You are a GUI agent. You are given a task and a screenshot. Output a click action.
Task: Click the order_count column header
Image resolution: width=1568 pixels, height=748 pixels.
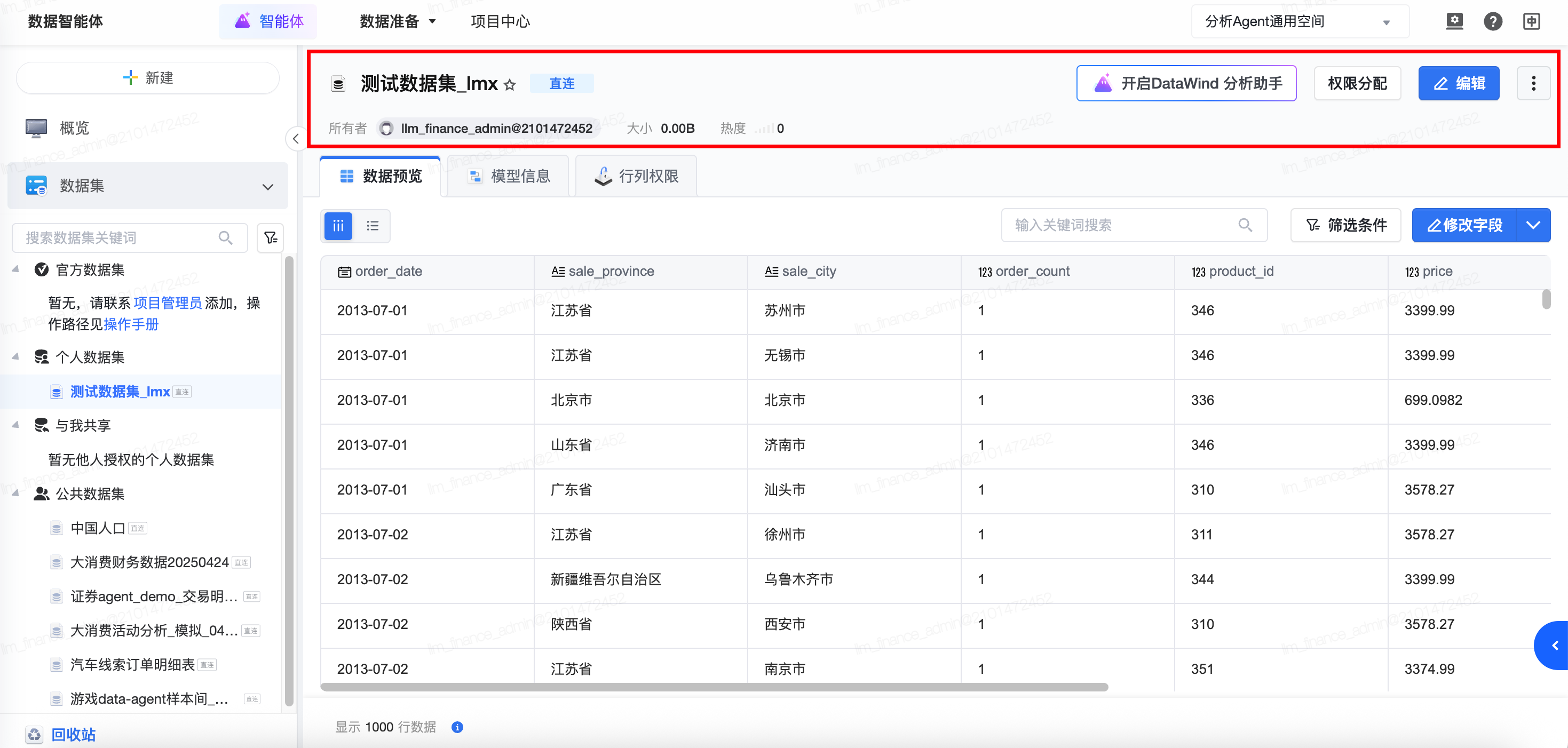(x=1067, y=272)
